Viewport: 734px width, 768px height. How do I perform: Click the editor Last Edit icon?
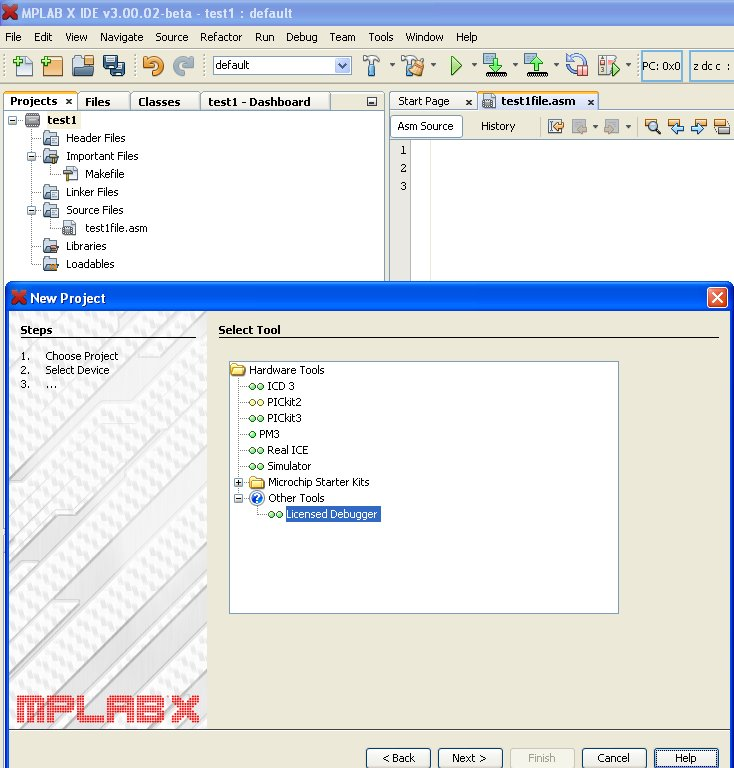556,126
